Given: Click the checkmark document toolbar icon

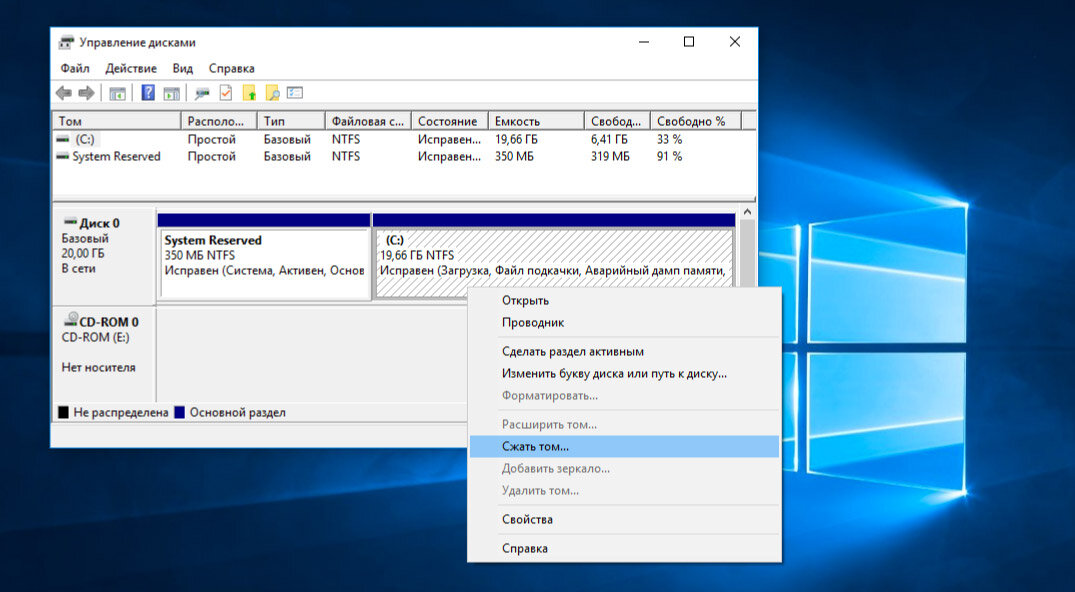Looking at the screenshot, I should click(x=226, y=93).
